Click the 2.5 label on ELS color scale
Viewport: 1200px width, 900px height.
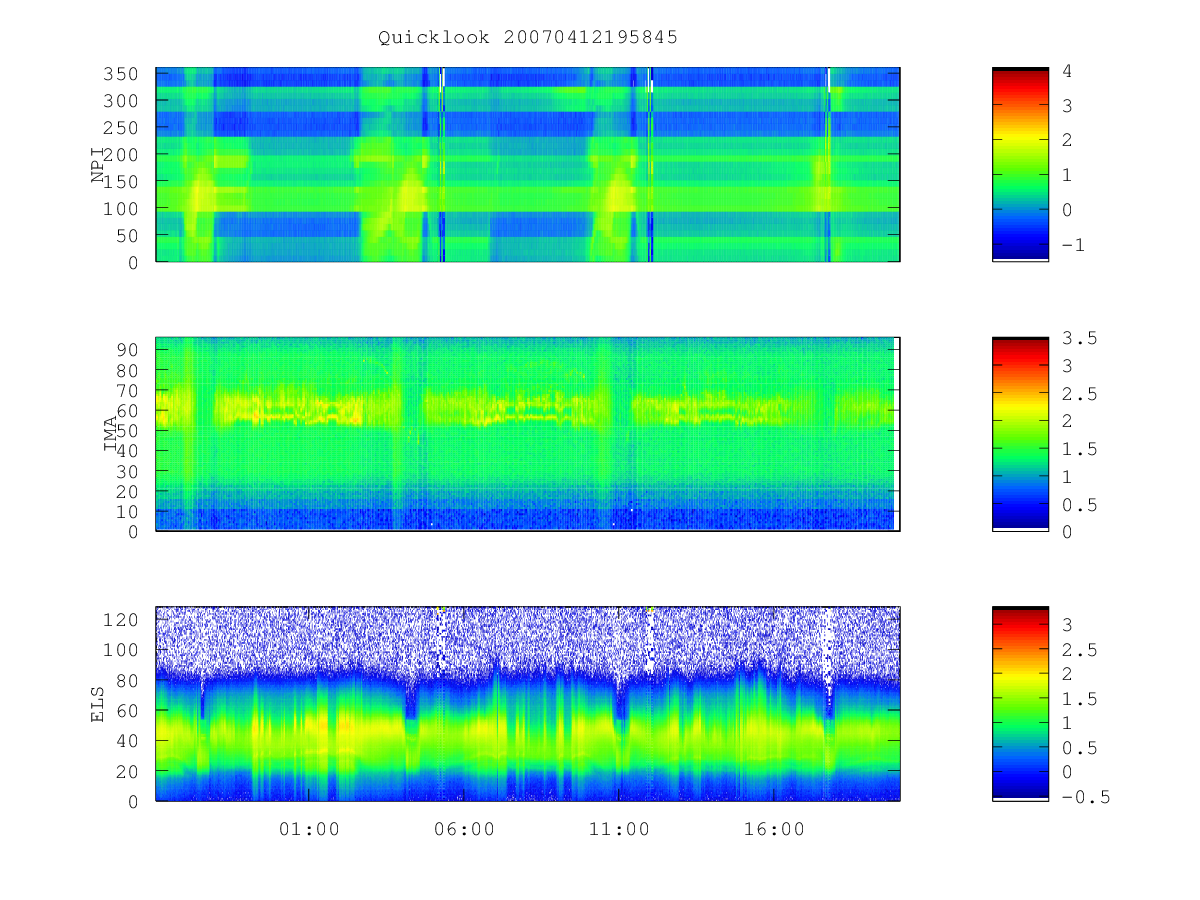coord(1078,650)
